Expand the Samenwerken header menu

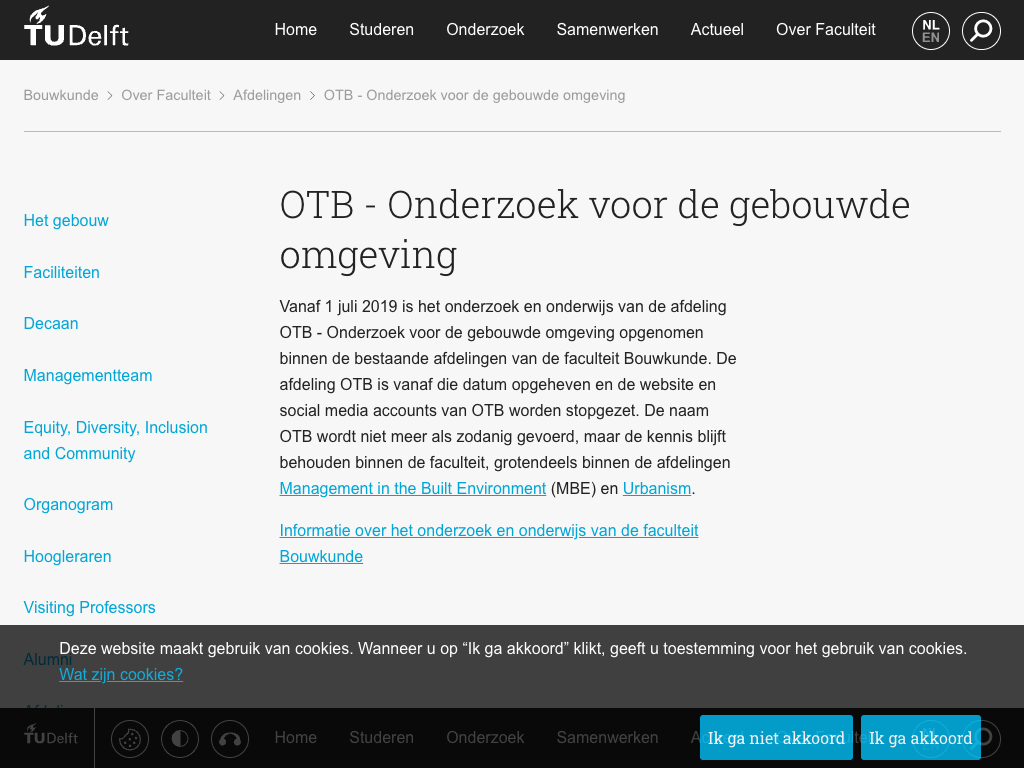pyautogui.click(x=607, y=30)
